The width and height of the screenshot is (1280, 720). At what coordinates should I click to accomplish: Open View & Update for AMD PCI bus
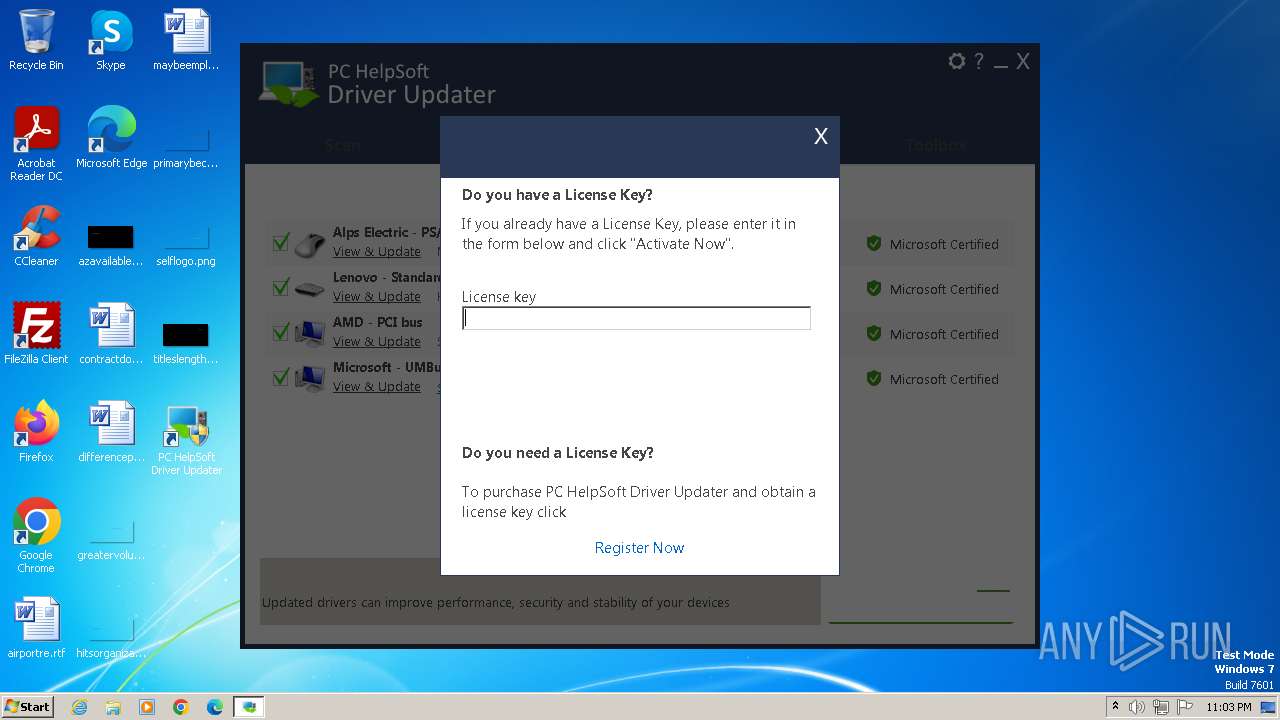tap(377, 342)
